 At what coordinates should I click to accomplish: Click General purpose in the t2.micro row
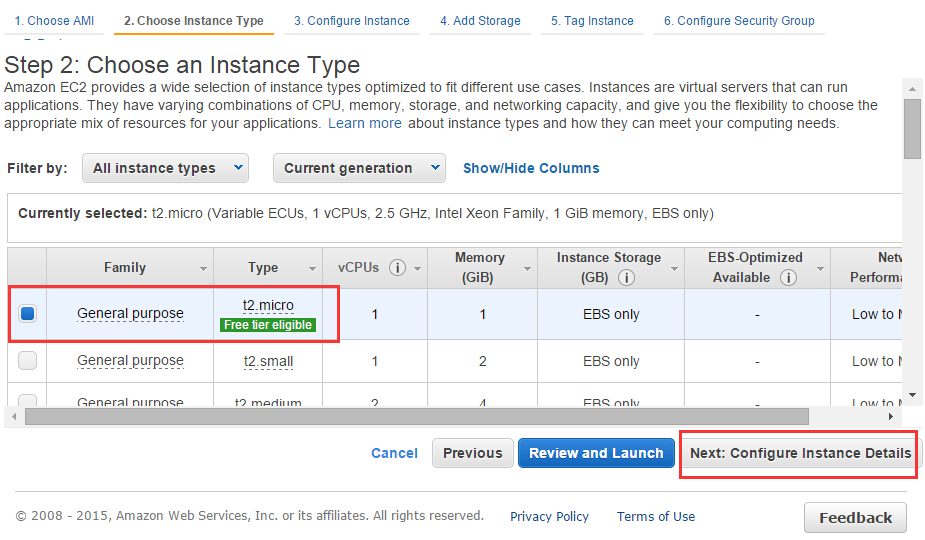click(x=130, y=313)
